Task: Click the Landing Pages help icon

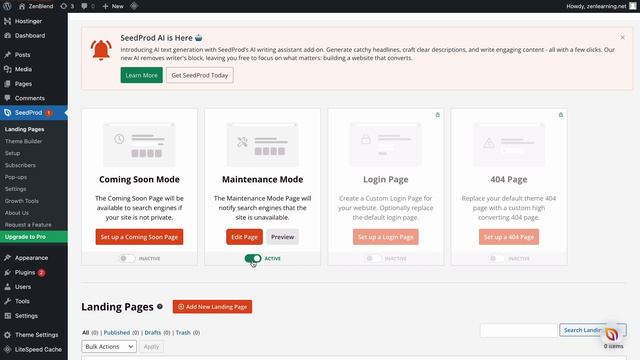Action: click(x=160, y=307)
